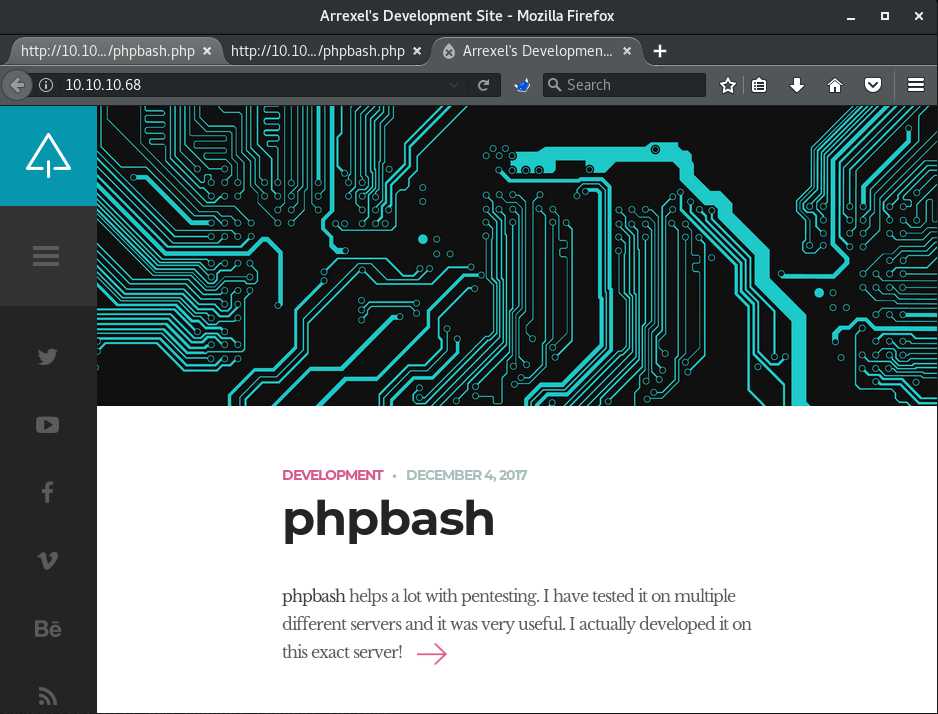The width and height of the screenshot is (938, 714).
Task: Open the Behance profile from the sidebar
Action: pyautogui.click(x=46, y=628)
